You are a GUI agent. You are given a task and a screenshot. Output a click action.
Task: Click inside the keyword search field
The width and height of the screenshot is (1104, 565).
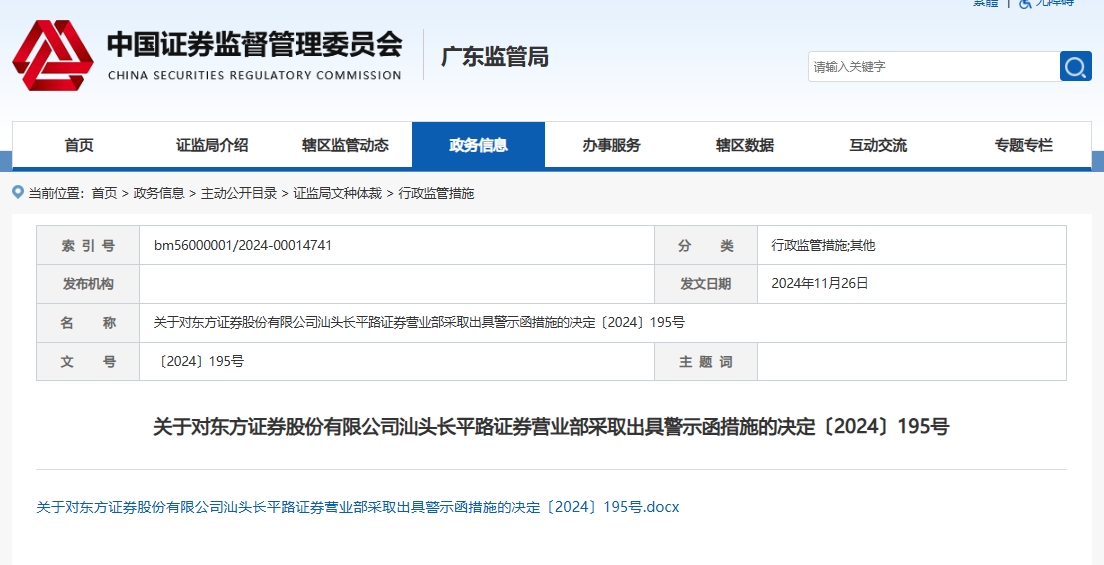(934, 66)
